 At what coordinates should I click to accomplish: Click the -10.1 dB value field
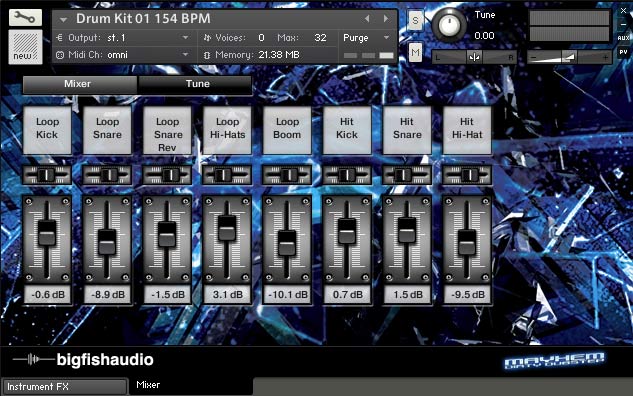click(287, 295)
